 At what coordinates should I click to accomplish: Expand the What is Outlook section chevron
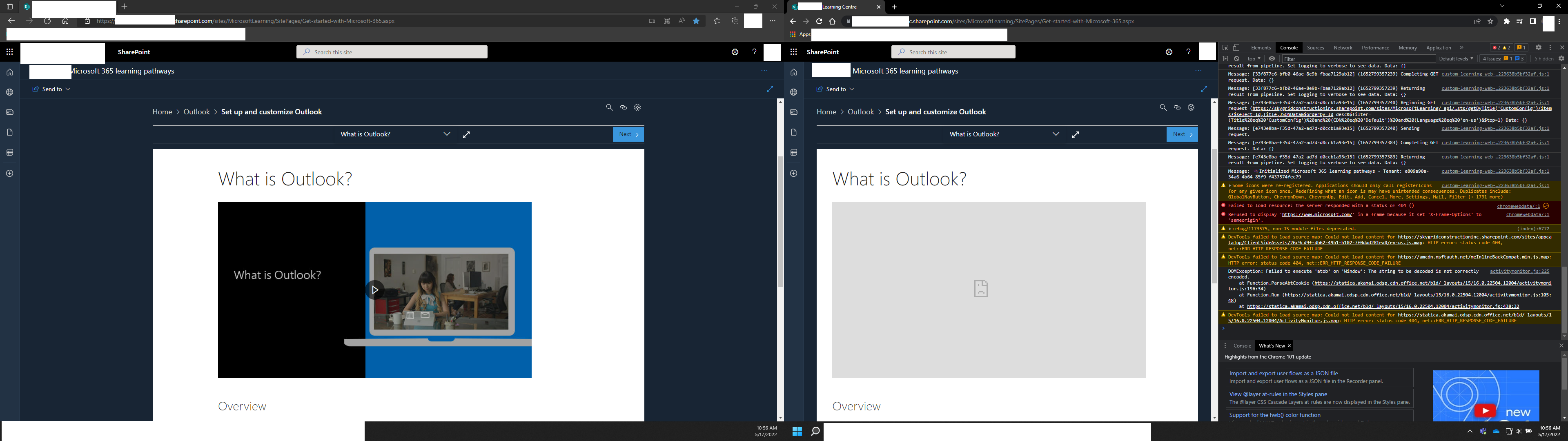[447, 134]
